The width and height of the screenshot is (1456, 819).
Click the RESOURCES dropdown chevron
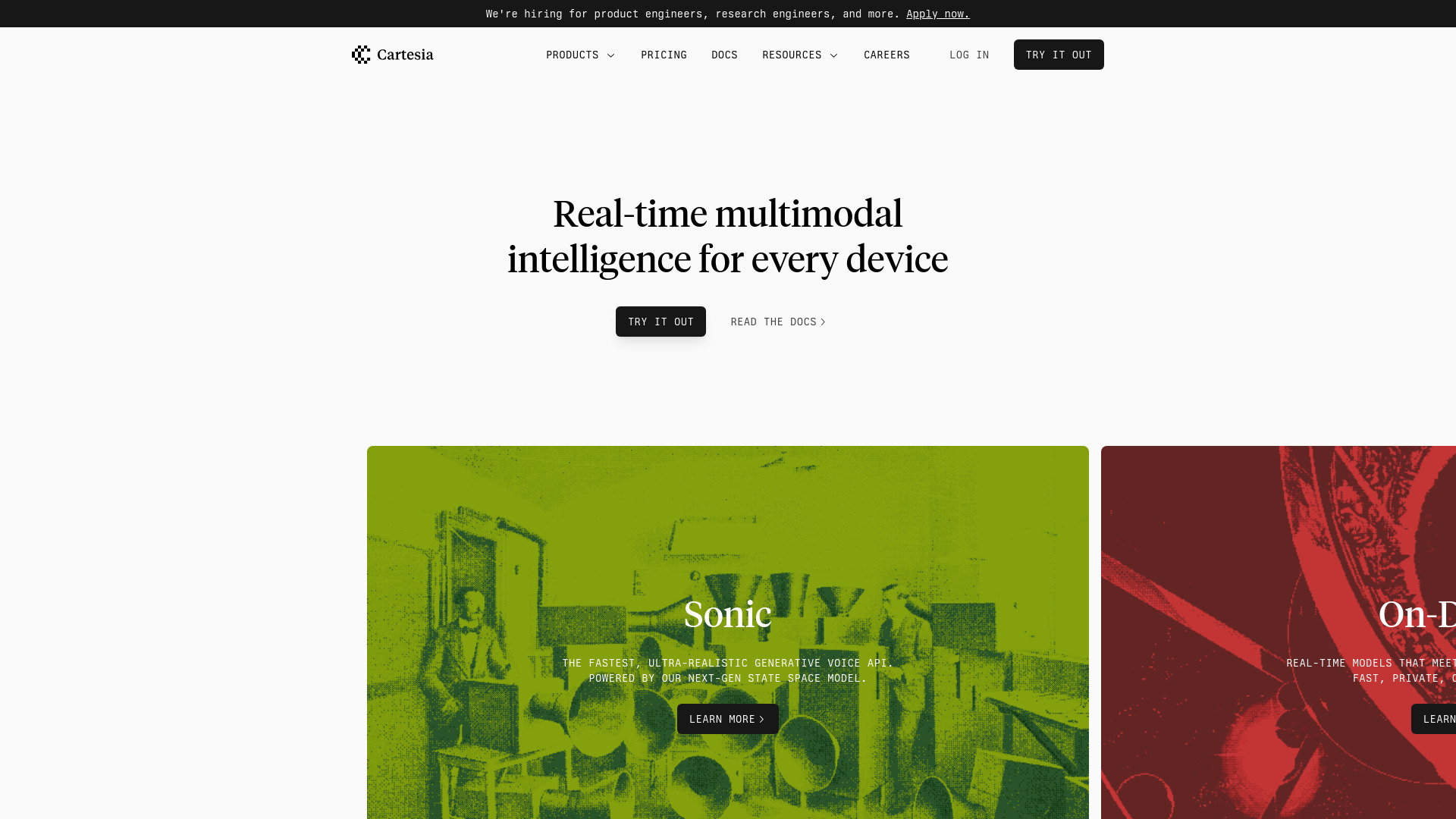(x=834, y=55)
